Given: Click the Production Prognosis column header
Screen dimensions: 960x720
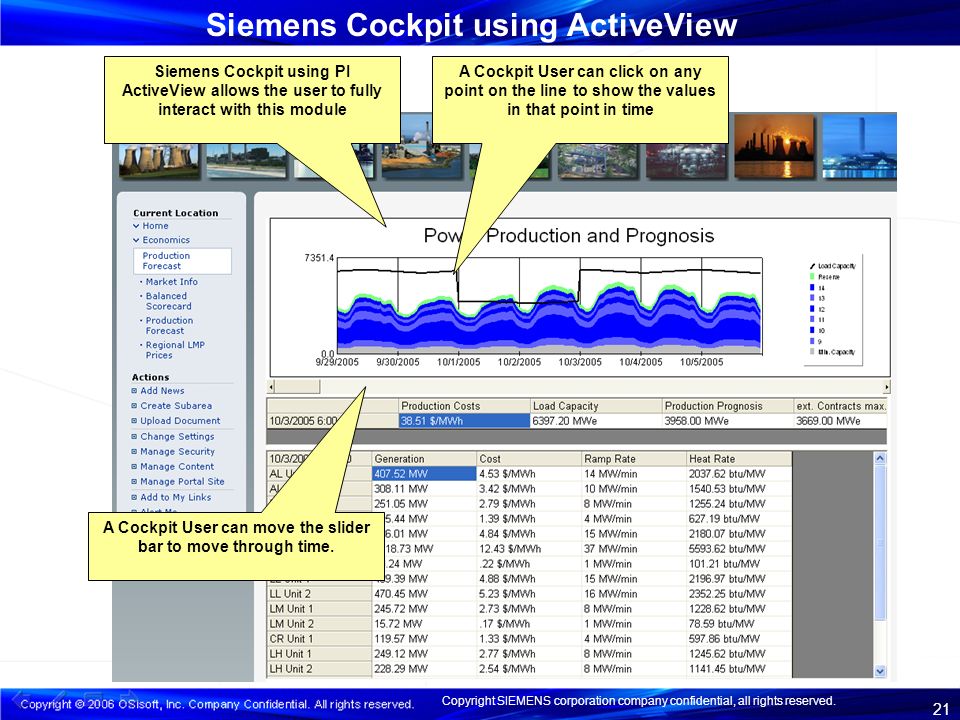Looking at the screenshot, I should pos(727,406).
